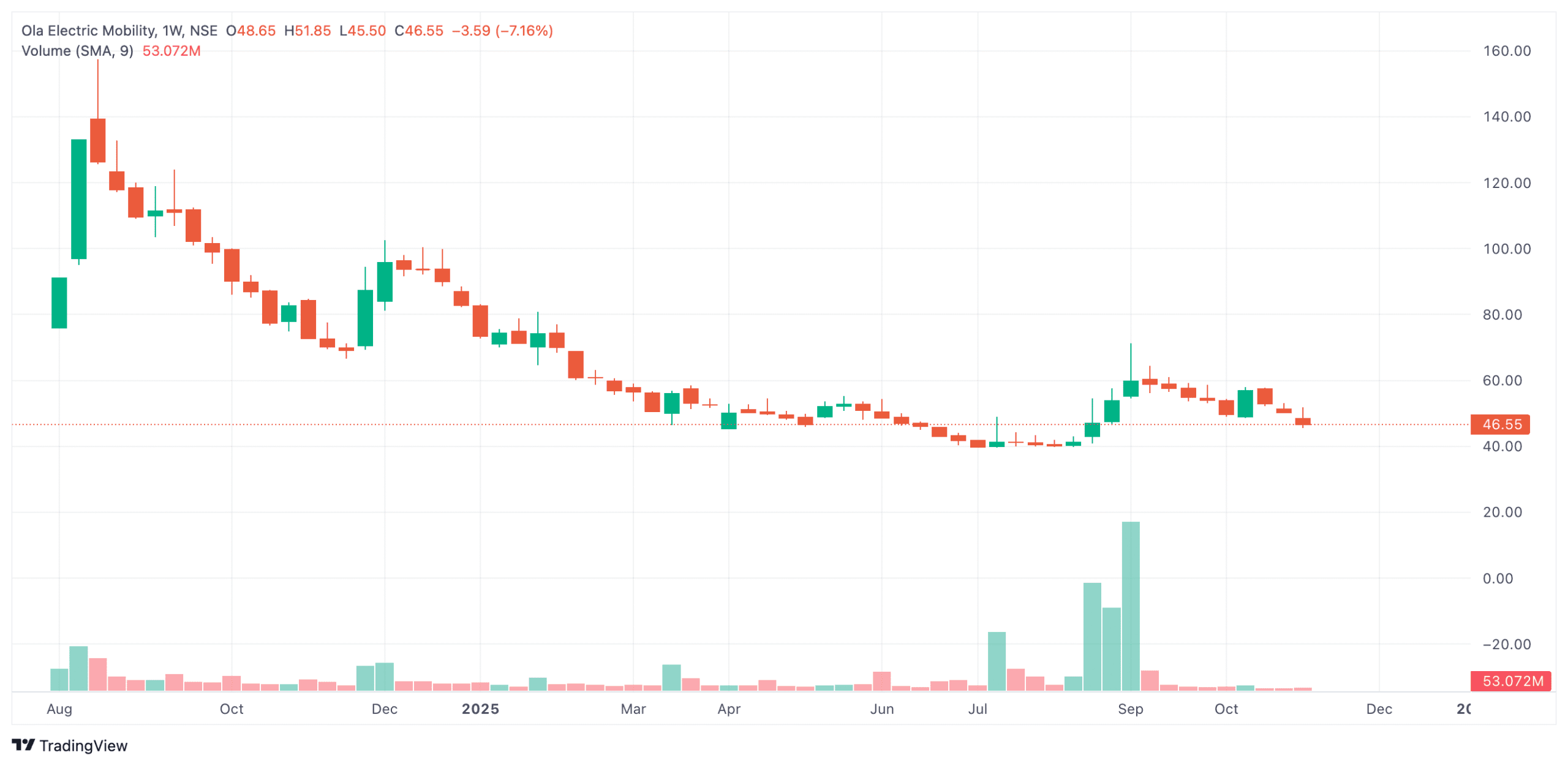
Task: Click the tallest green volume bar
Action: 1130,606
